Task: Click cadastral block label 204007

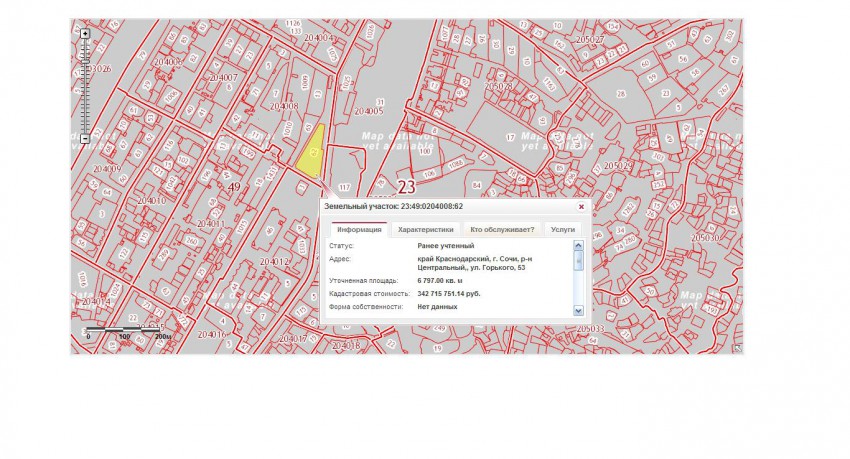Action: (x=223, y=77)
